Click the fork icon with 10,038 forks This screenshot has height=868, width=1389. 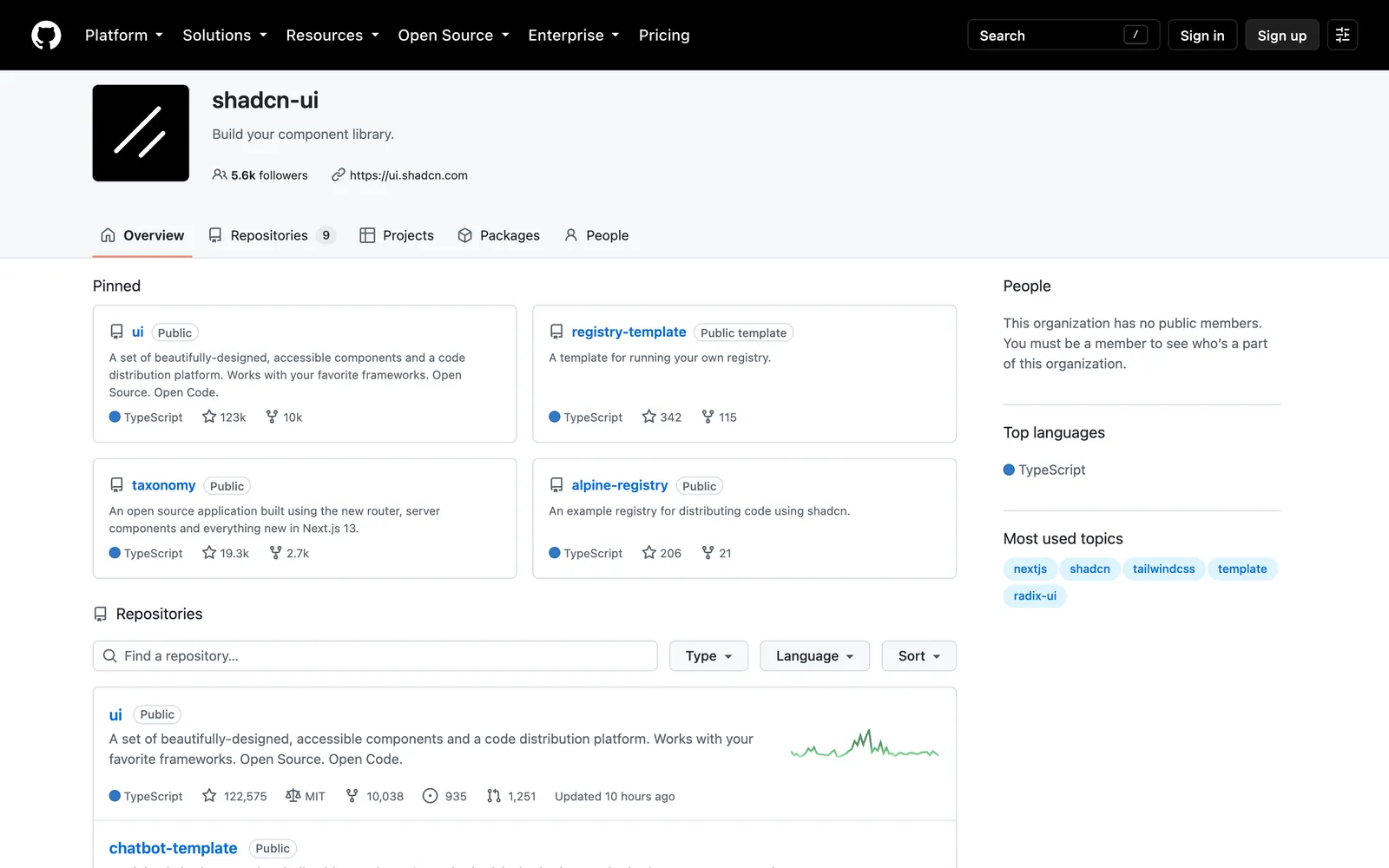pos(352,796)
